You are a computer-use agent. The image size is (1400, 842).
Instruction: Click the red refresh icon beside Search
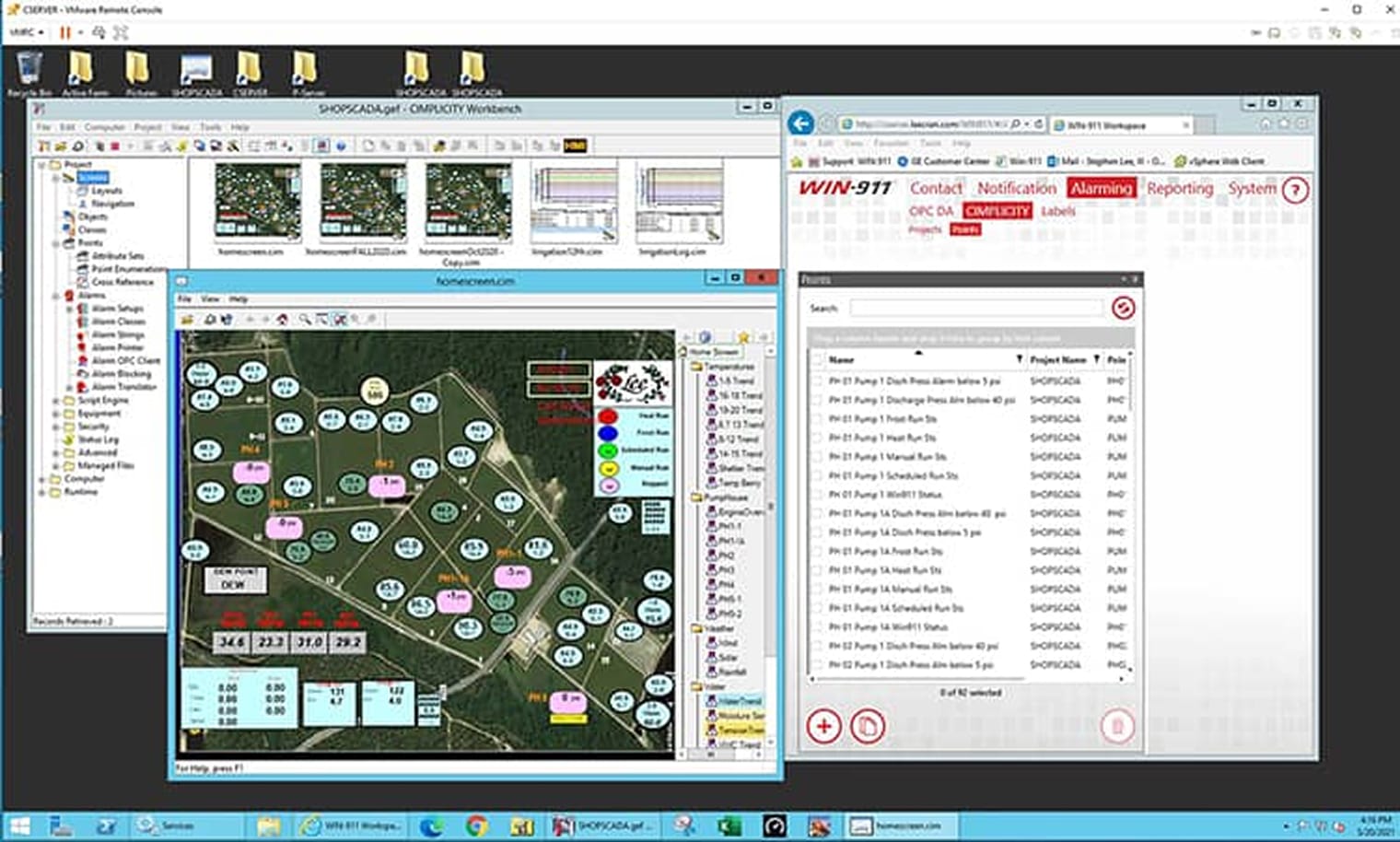tap(1122, 308)
